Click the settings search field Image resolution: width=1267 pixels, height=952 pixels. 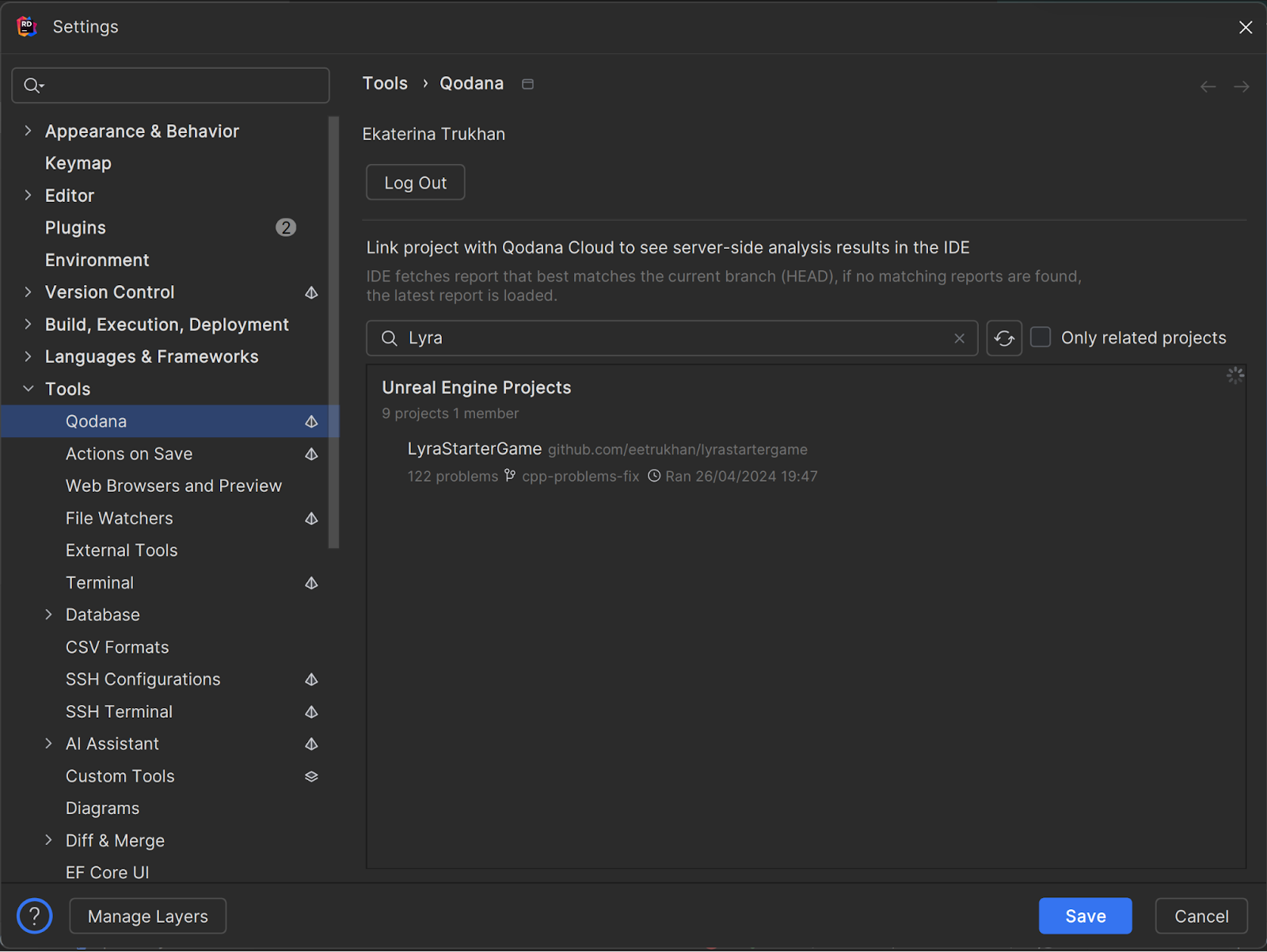(x=170, y=86)
